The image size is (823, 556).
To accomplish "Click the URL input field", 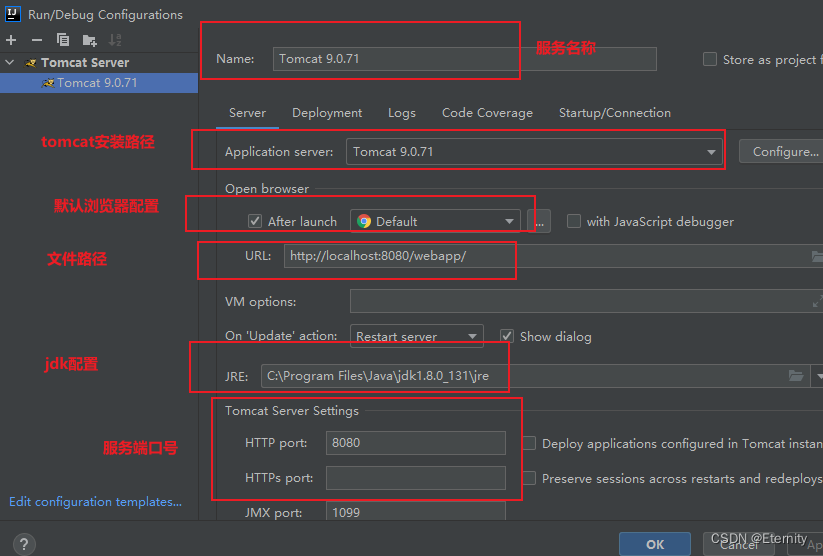I will [x=553, y=256].
